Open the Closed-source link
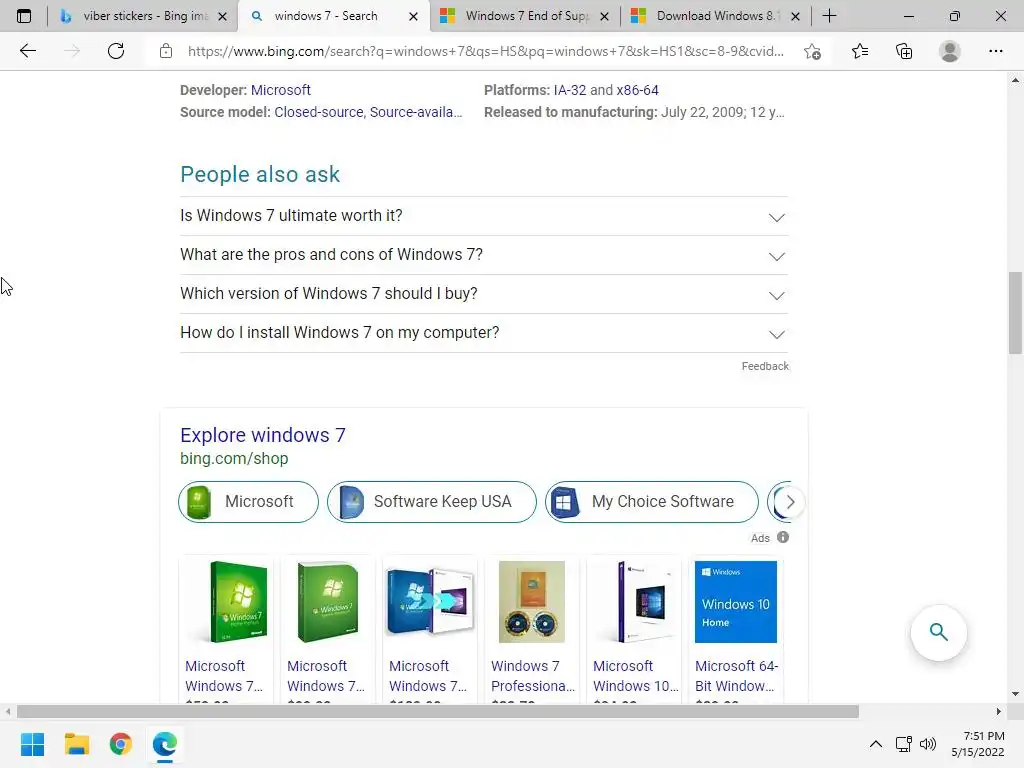 coord(319,112)
